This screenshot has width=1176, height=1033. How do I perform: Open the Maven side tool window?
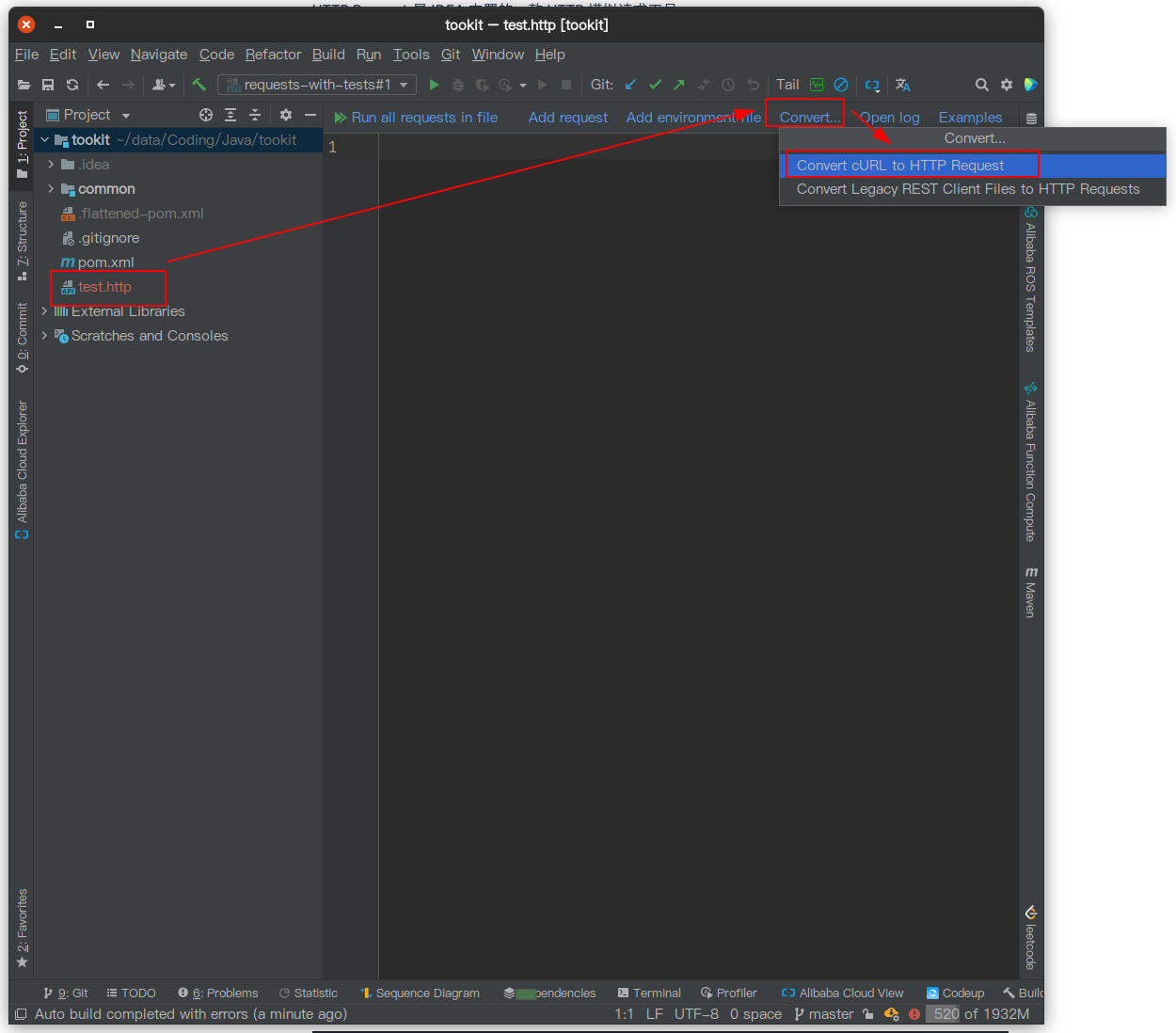coord(1031,592)
